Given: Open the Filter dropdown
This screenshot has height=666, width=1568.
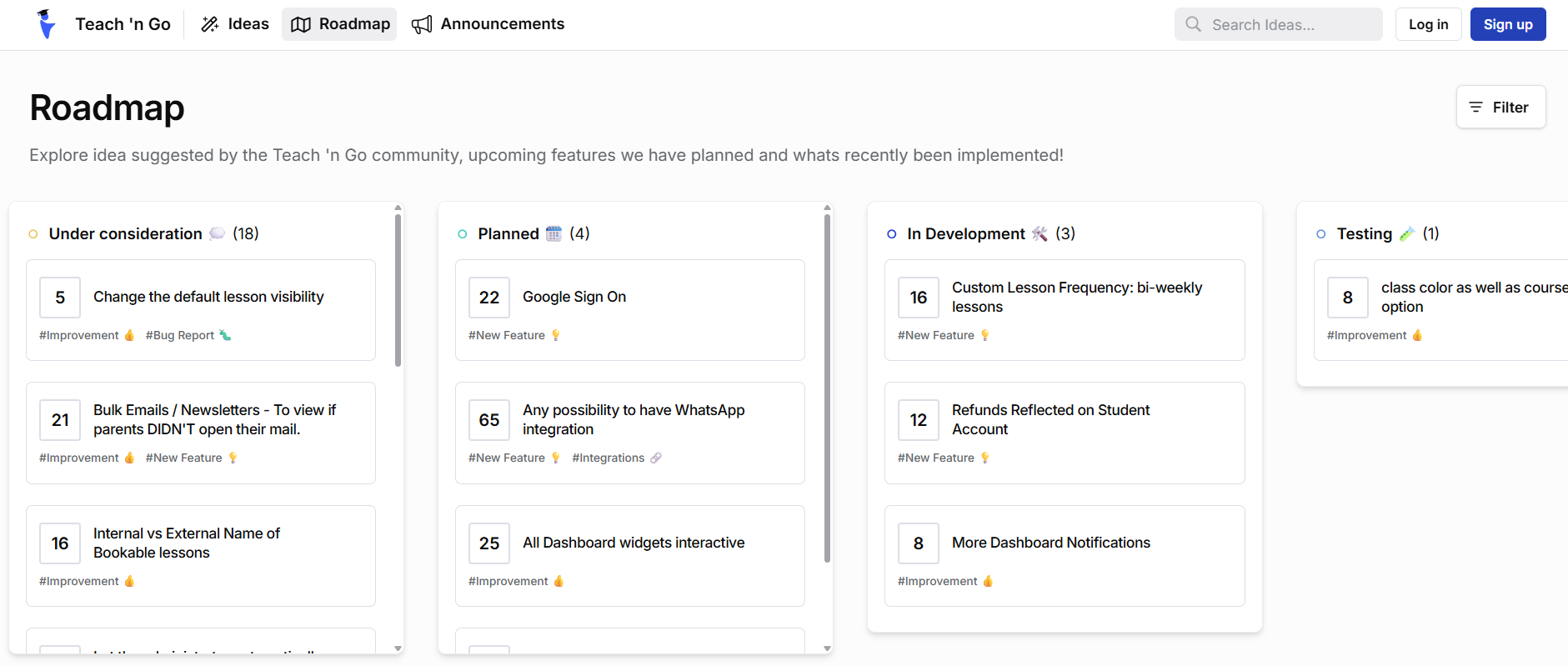Looking at the screenshot, I should 1500,108.
